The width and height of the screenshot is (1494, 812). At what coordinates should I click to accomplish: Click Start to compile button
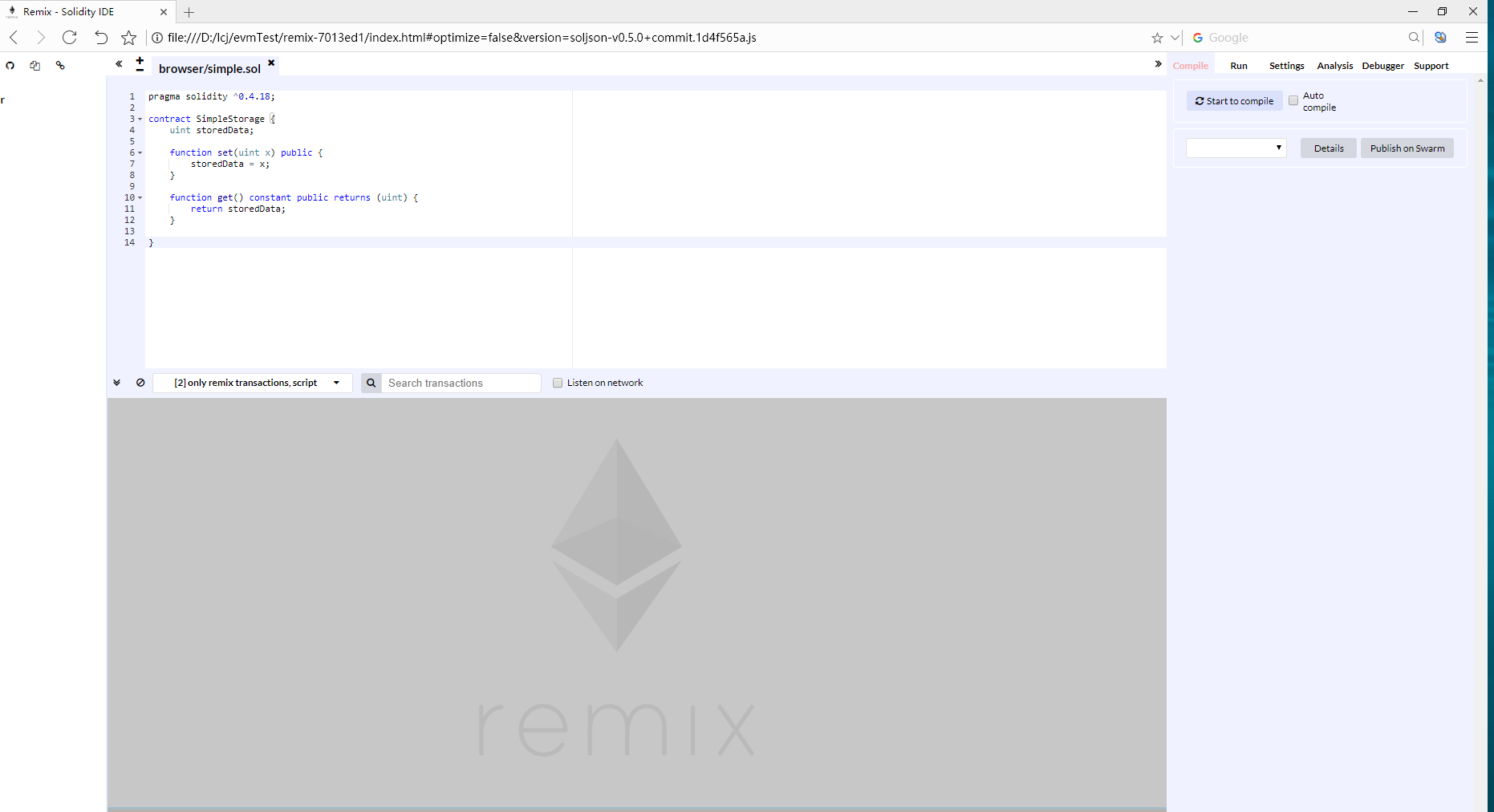pos(1234,101)
